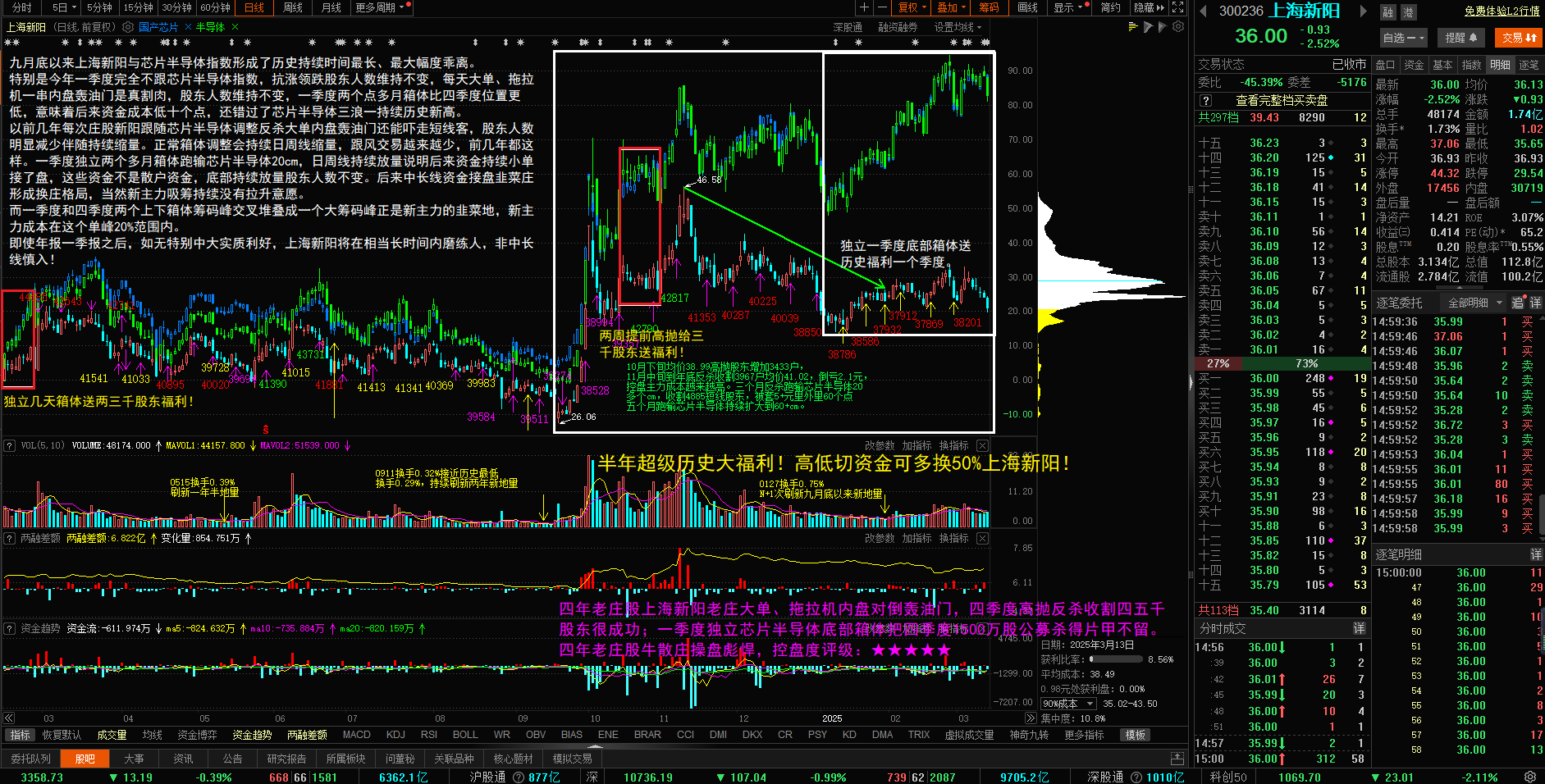Select the 15分钟 period tab
Screen dimensions: 1545x784
[x=138, y=7]
